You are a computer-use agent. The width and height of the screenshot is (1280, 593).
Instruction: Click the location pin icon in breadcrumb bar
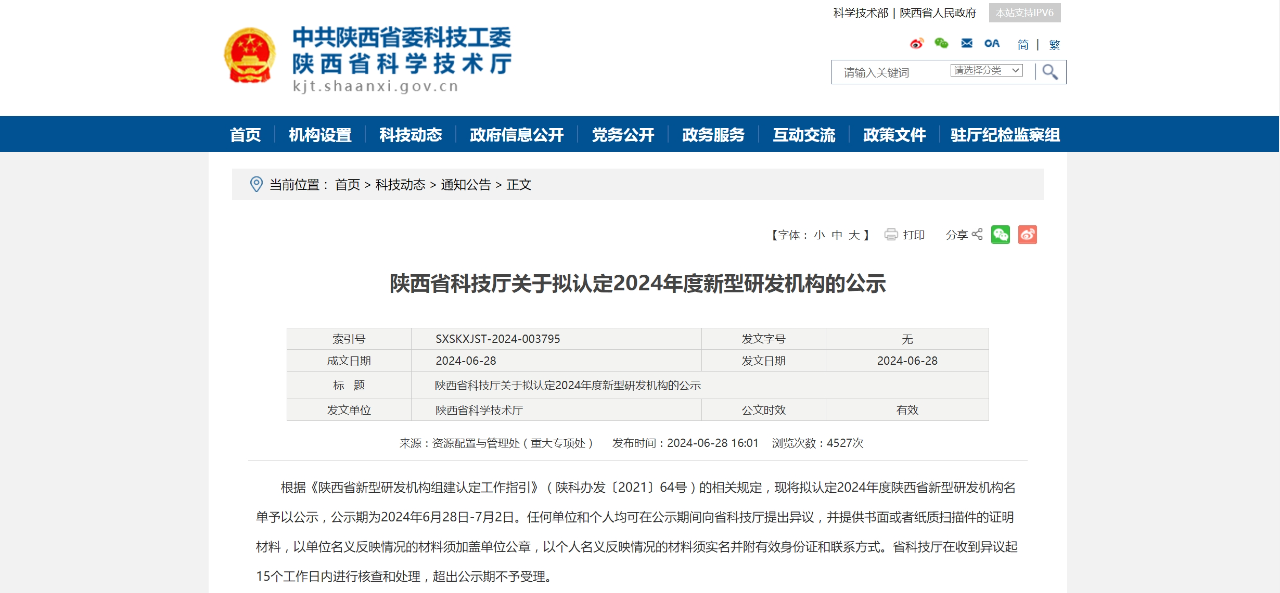pos(255,184)
